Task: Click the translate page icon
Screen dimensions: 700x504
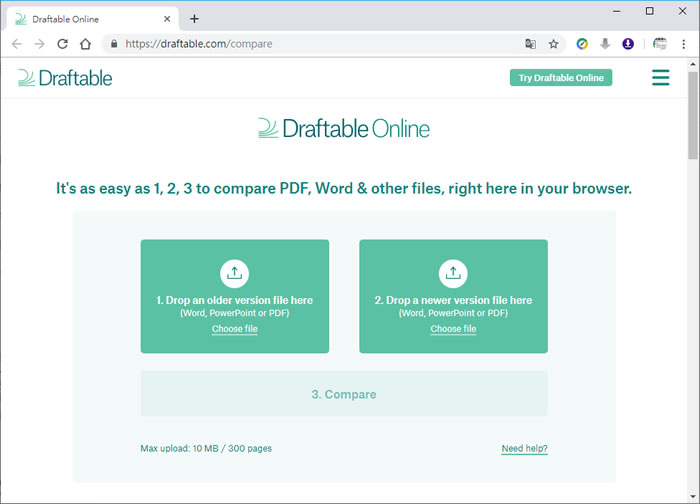Action: pos(531,44)
